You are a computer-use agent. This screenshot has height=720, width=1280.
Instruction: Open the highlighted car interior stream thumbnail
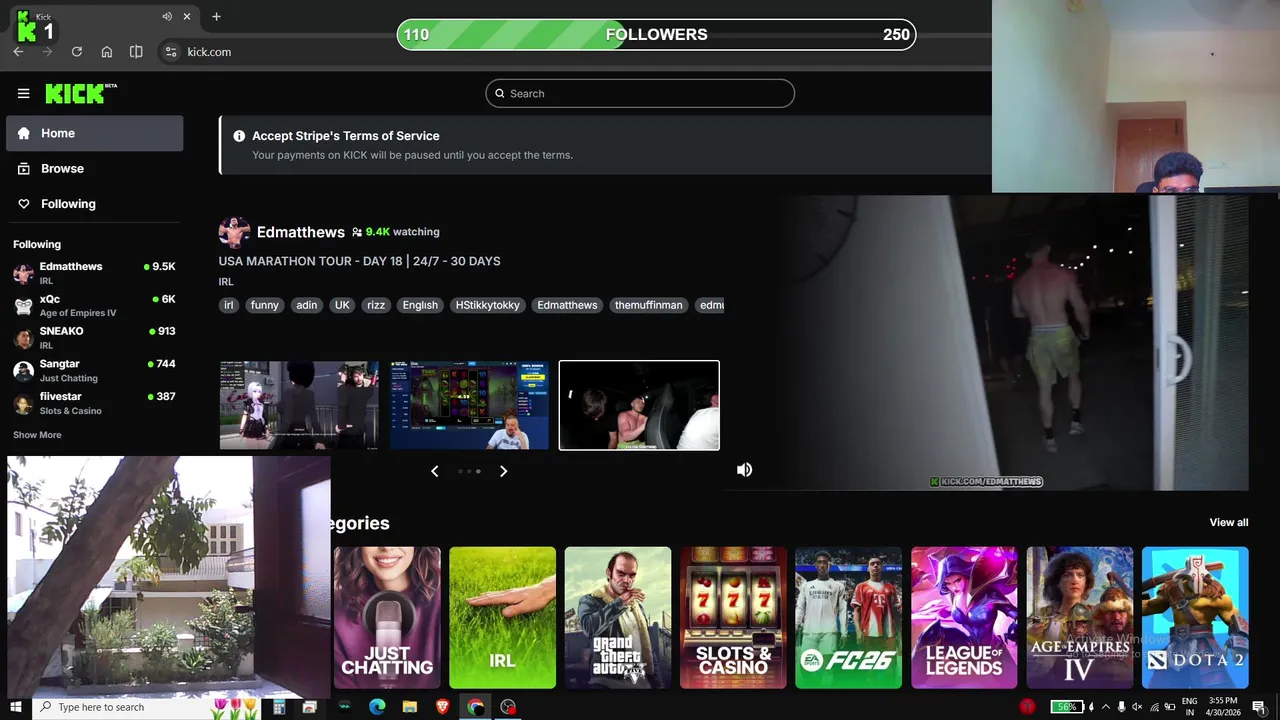point(639,405)
